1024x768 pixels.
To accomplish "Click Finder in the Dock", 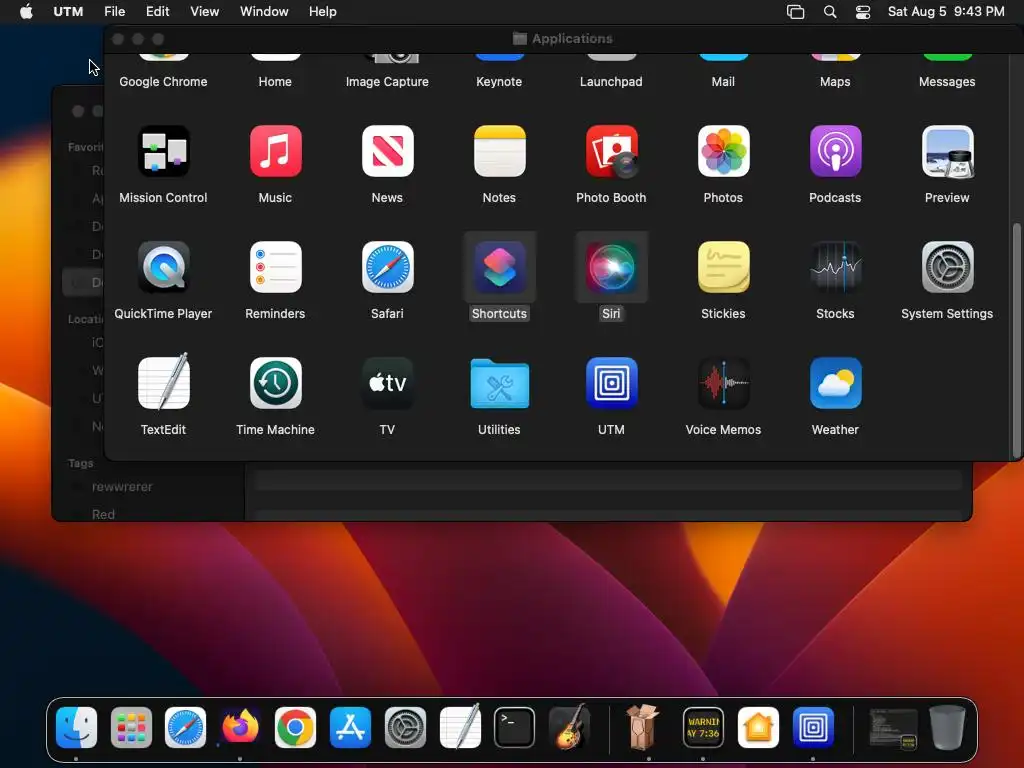I will tap(76, 728).
